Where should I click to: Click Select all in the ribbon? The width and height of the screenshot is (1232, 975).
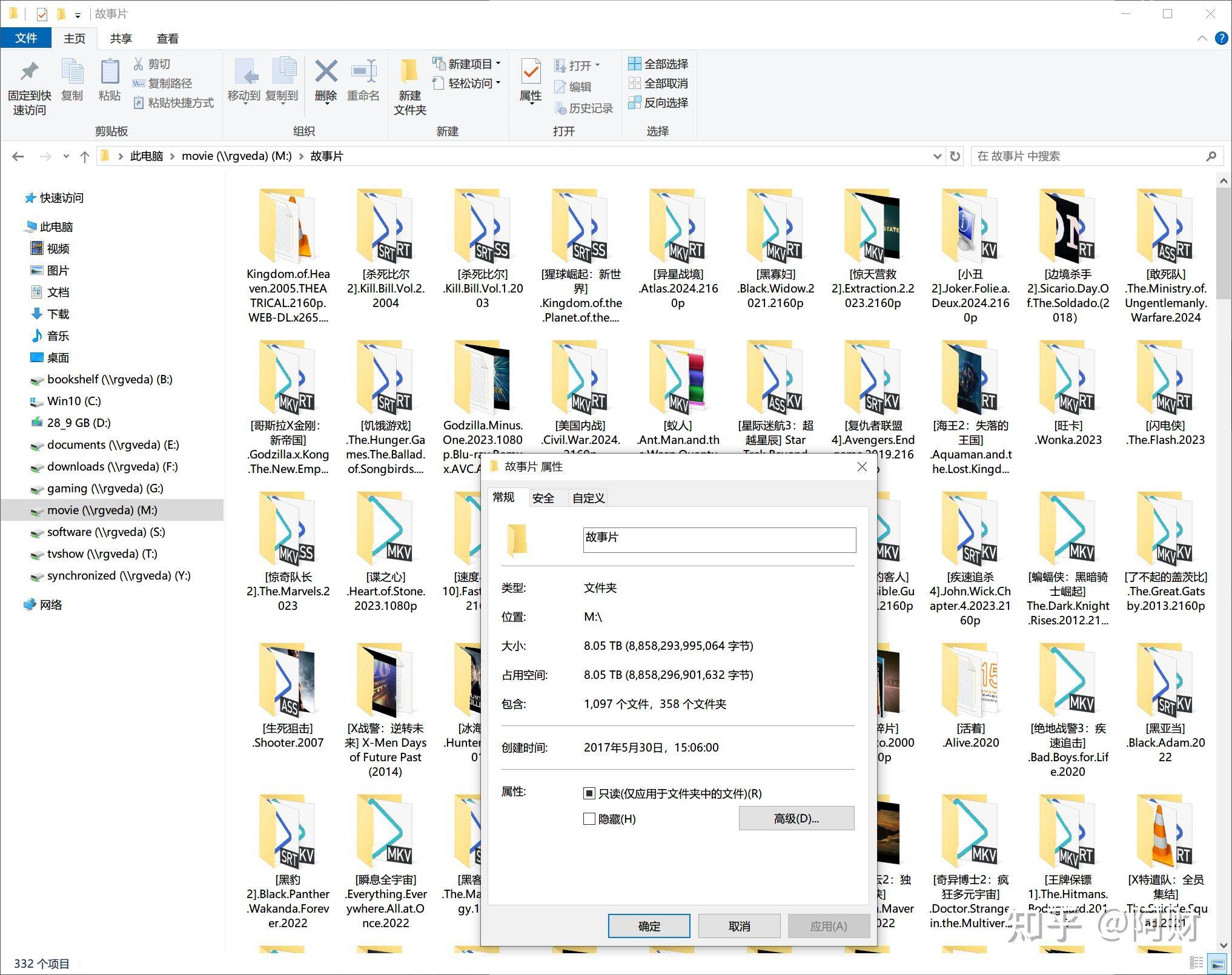point(658,64)
